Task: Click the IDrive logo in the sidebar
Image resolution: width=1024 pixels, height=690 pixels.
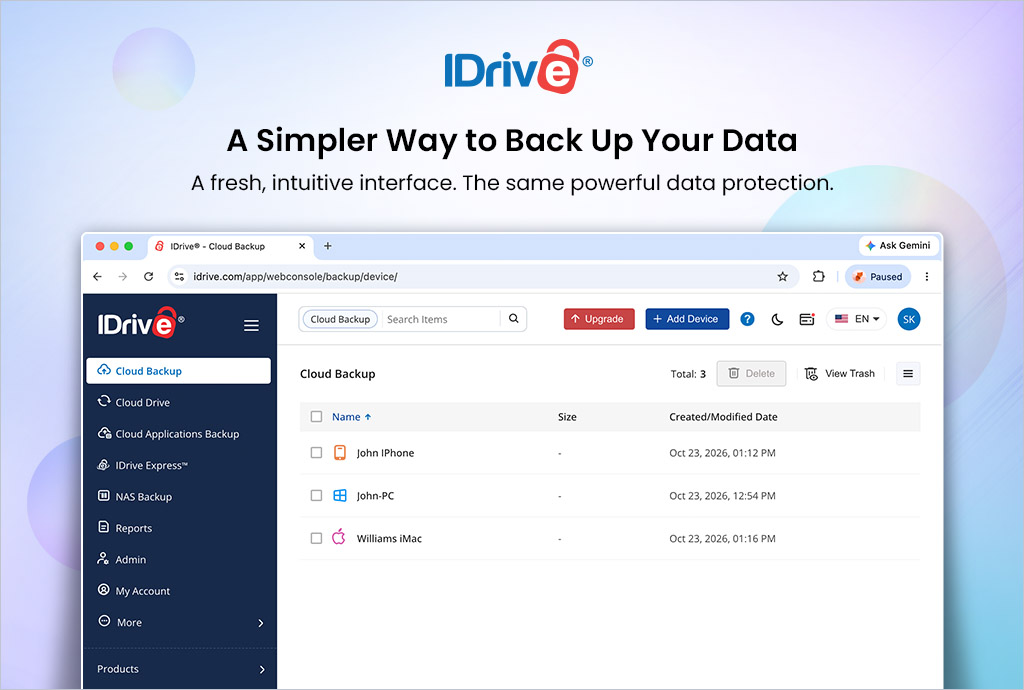Action: [141, 322]
